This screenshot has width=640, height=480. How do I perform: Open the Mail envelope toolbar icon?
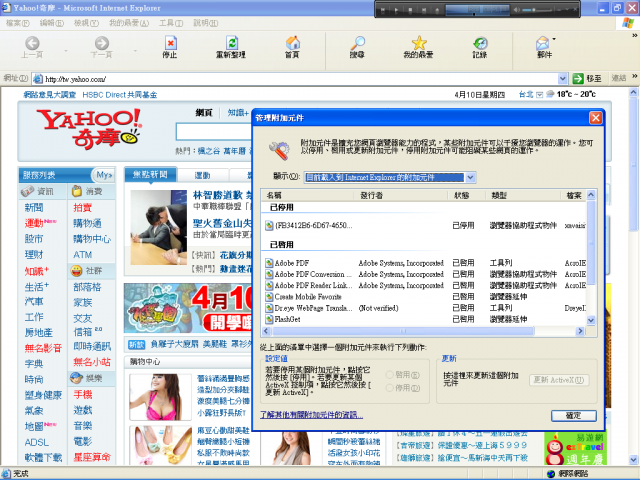pos(542,42)
